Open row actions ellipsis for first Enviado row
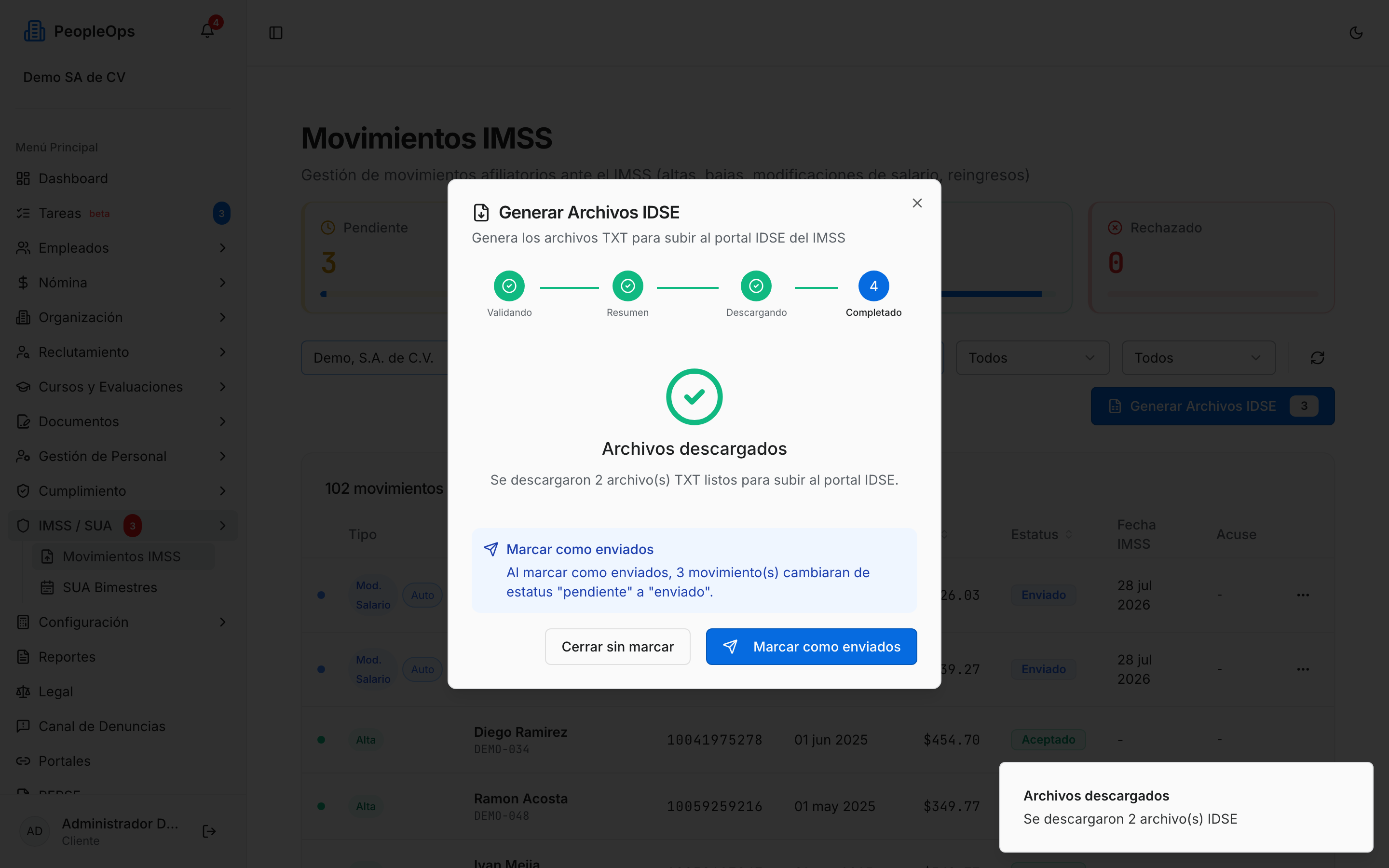Screen dimensions: 1389x868 1303,596
